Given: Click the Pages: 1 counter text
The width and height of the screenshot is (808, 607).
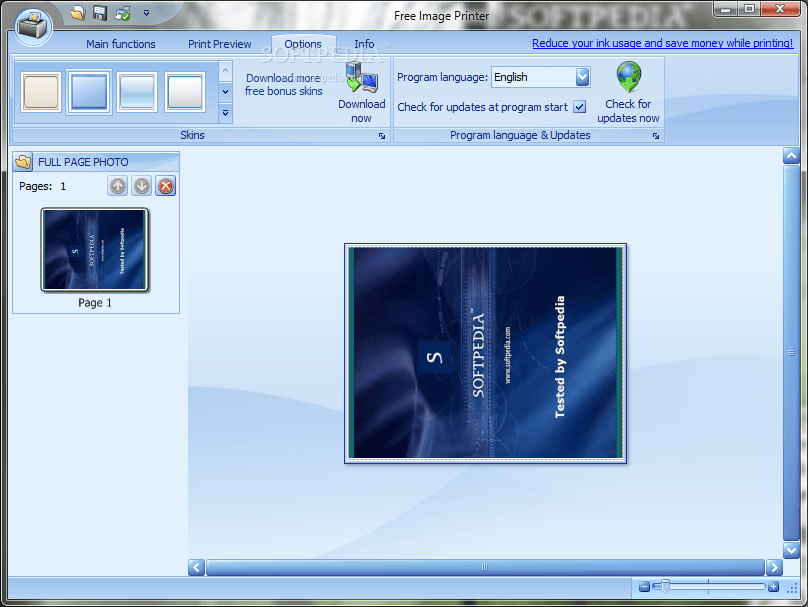Looking at the screenshot, I should [x=43, y=186].
